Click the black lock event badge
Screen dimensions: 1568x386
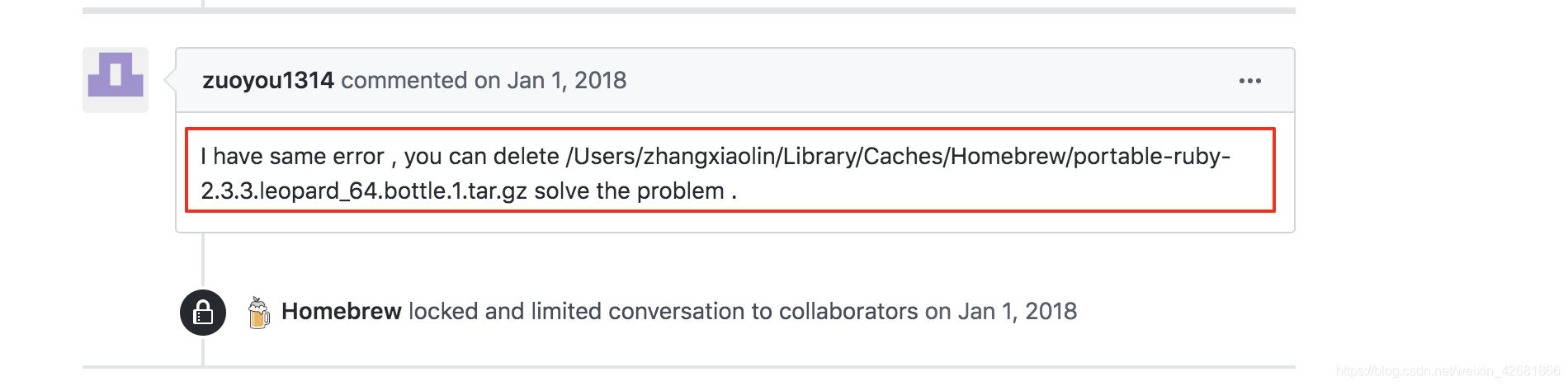(203, 313)
